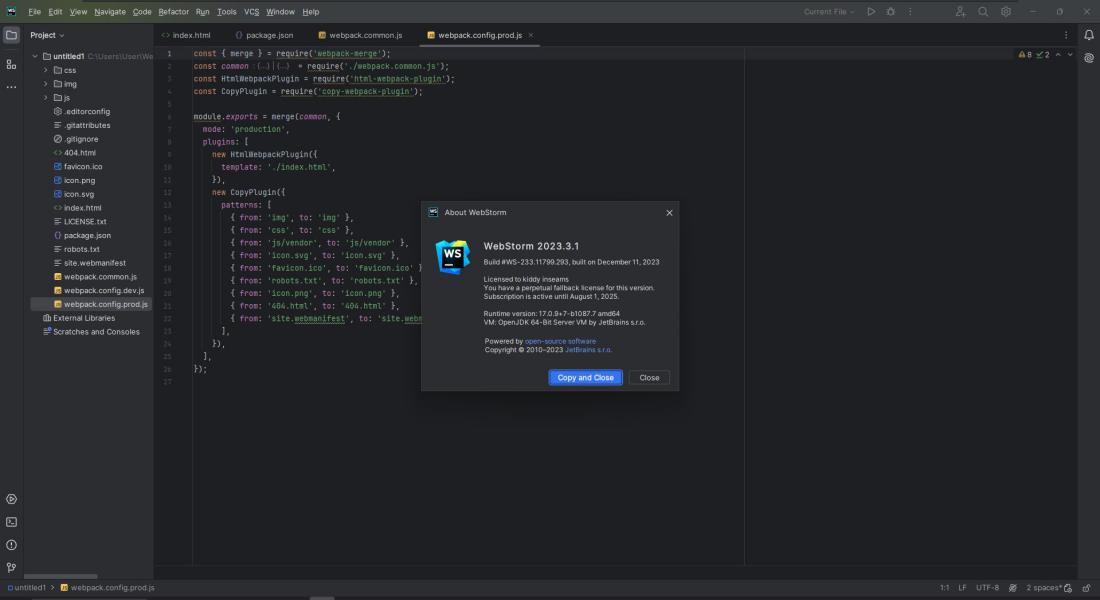Image resolution: width=1100 pixels, height=600 pixels.
Task: Click the Debug bug icon
Action: tap(890, 12)
